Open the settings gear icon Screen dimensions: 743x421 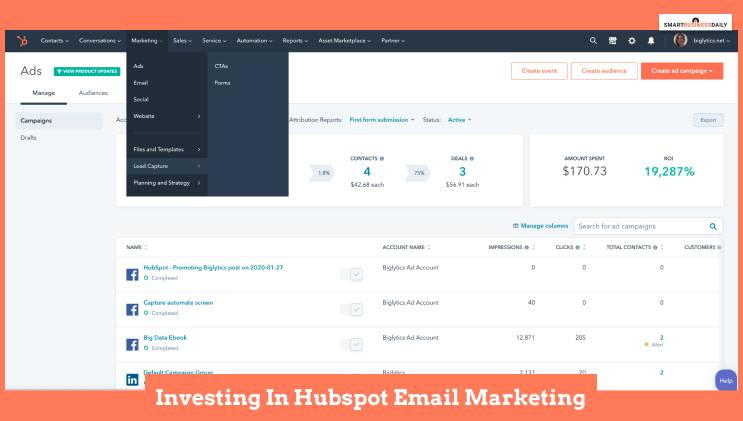[632, 41]
